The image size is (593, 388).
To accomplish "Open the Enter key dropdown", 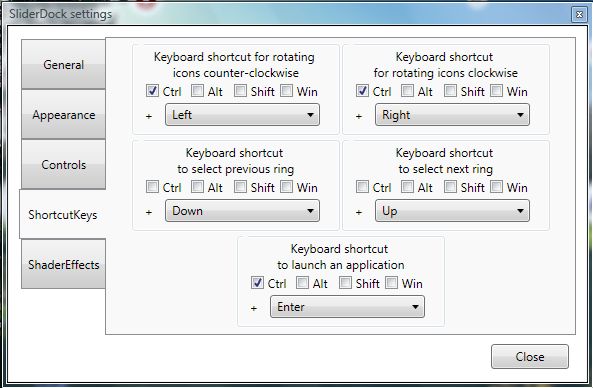I will 347,307.
